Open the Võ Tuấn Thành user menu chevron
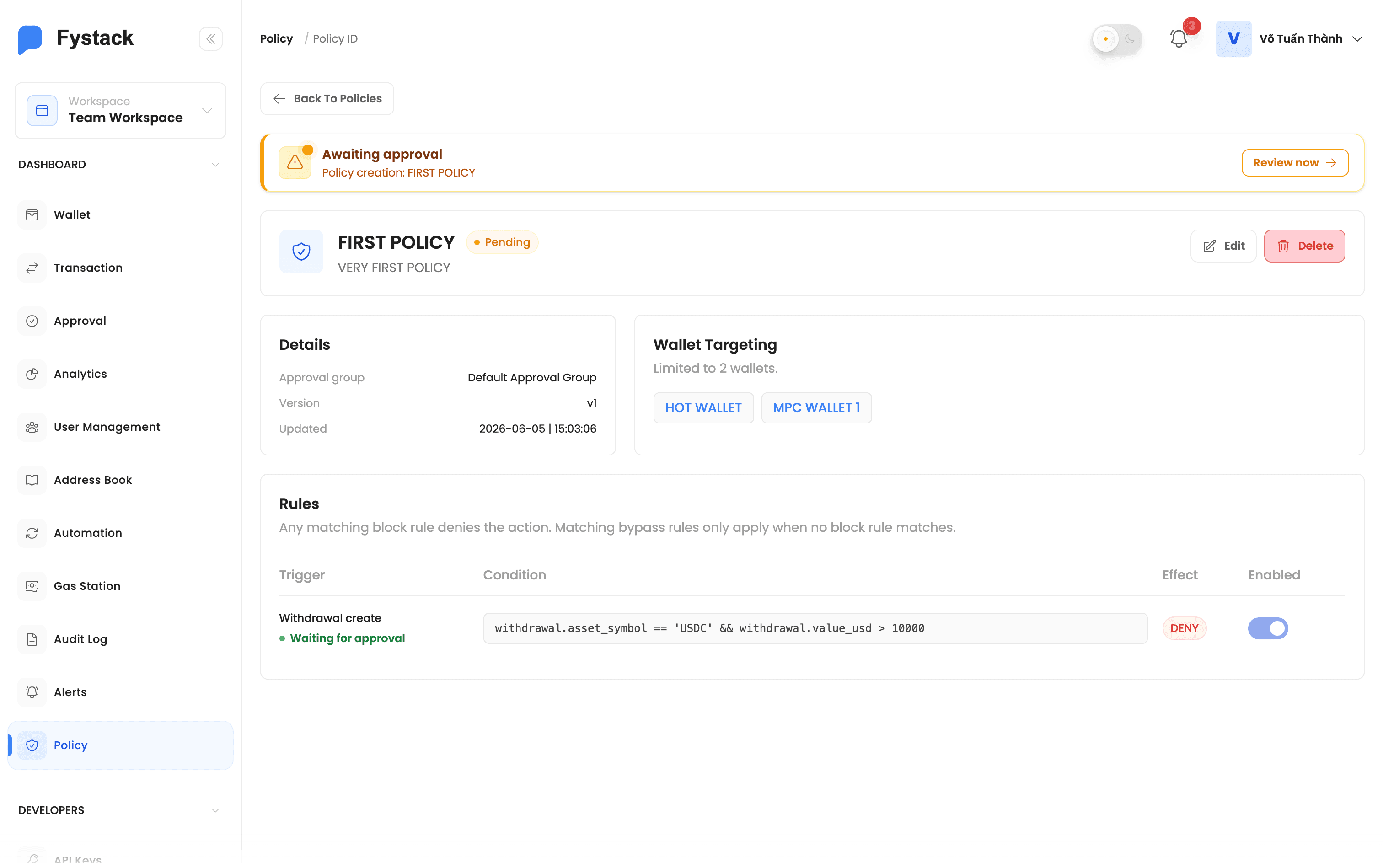 [x=1357, y=39]
